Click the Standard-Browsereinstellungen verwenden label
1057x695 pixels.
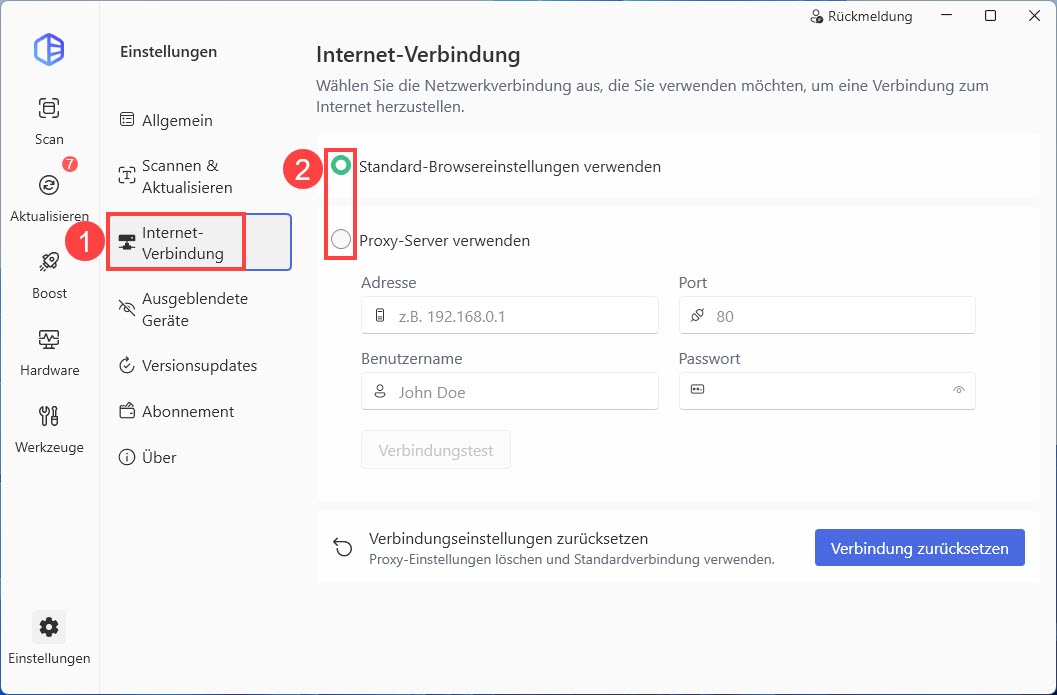tap(510, 167)
